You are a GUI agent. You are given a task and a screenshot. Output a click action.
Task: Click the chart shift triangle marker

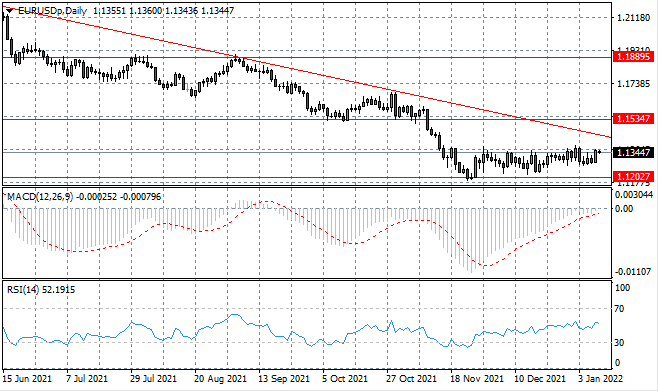click(9, 11)
